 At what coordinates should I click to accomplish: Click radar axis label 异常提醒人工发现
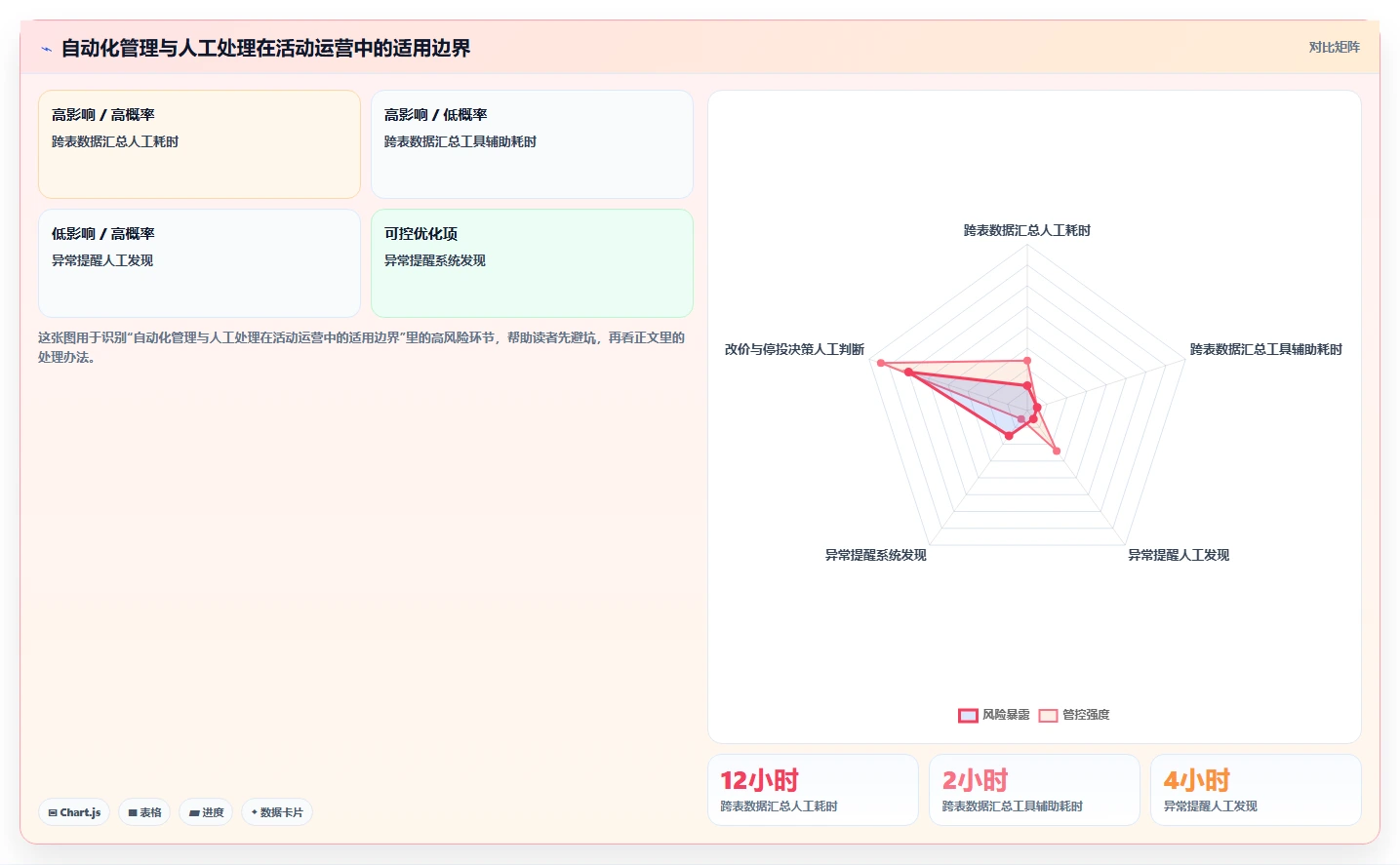click(x=1179, y=555)
